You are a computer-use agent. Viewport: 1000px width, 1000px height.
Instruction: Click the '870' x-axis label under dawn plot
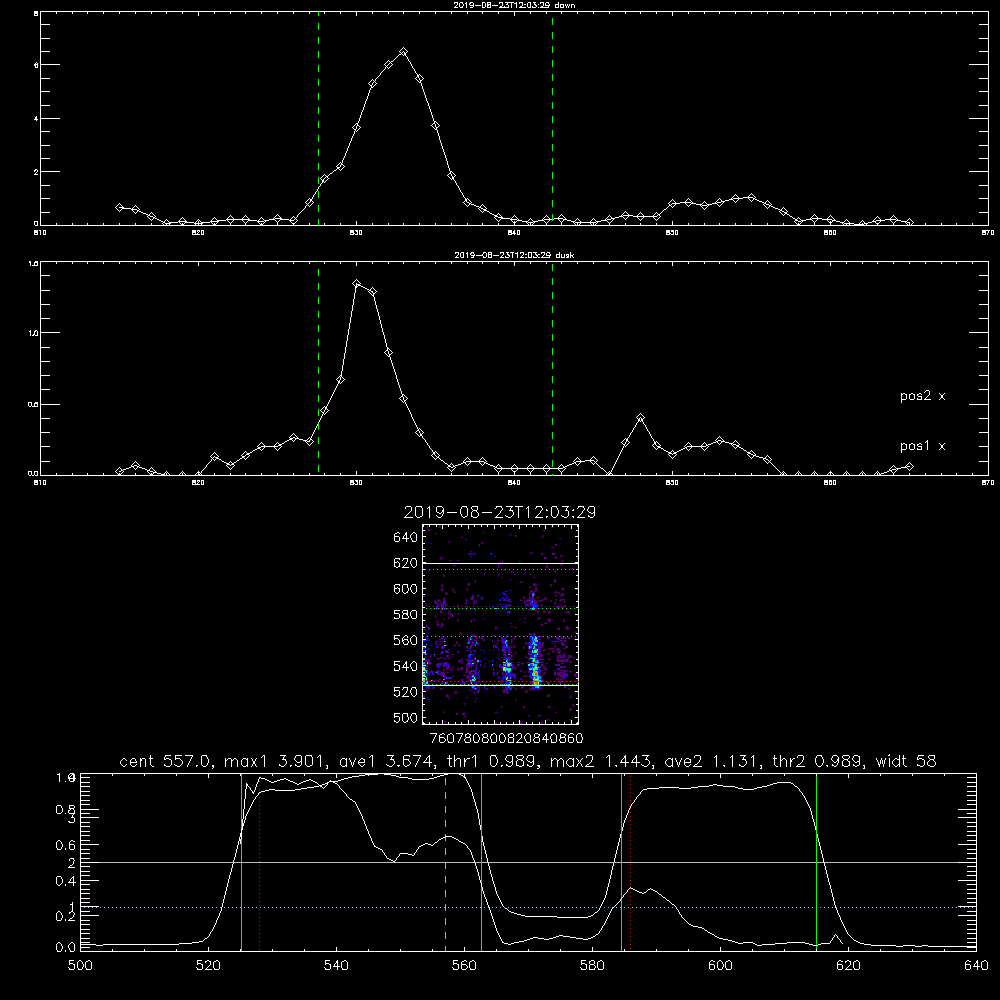(988, 233)
